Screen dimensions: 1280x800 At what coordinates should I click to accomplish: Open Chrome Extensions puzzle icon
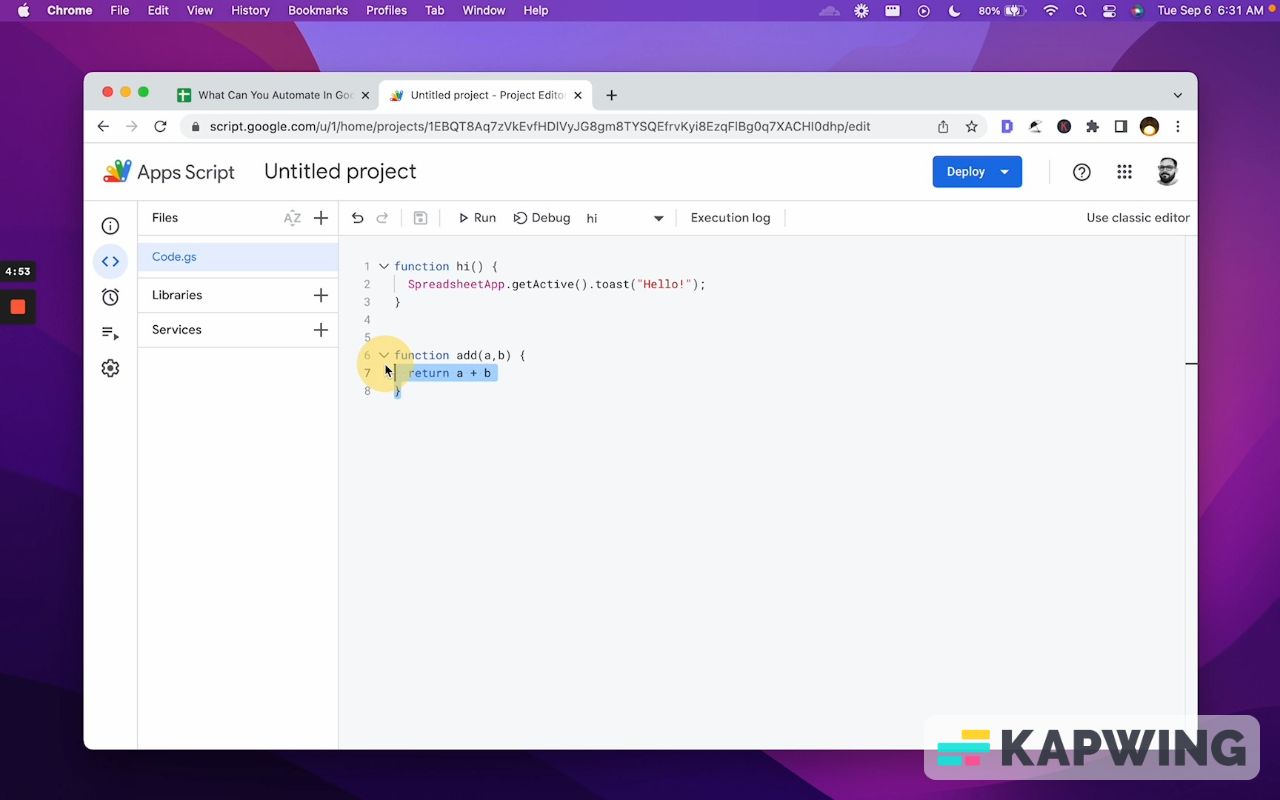[1092, 126]
